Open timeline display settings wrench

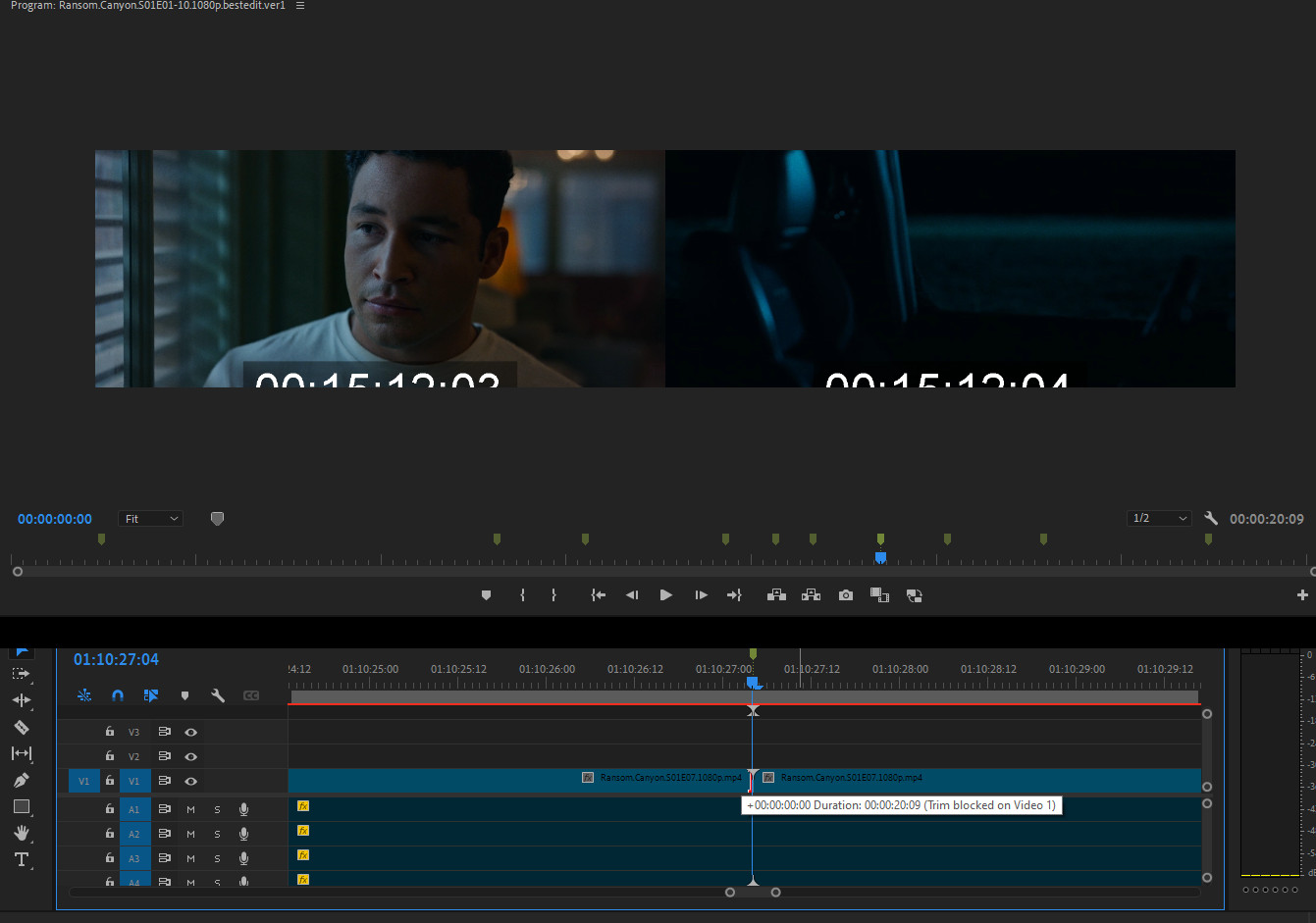click(218, 695)
